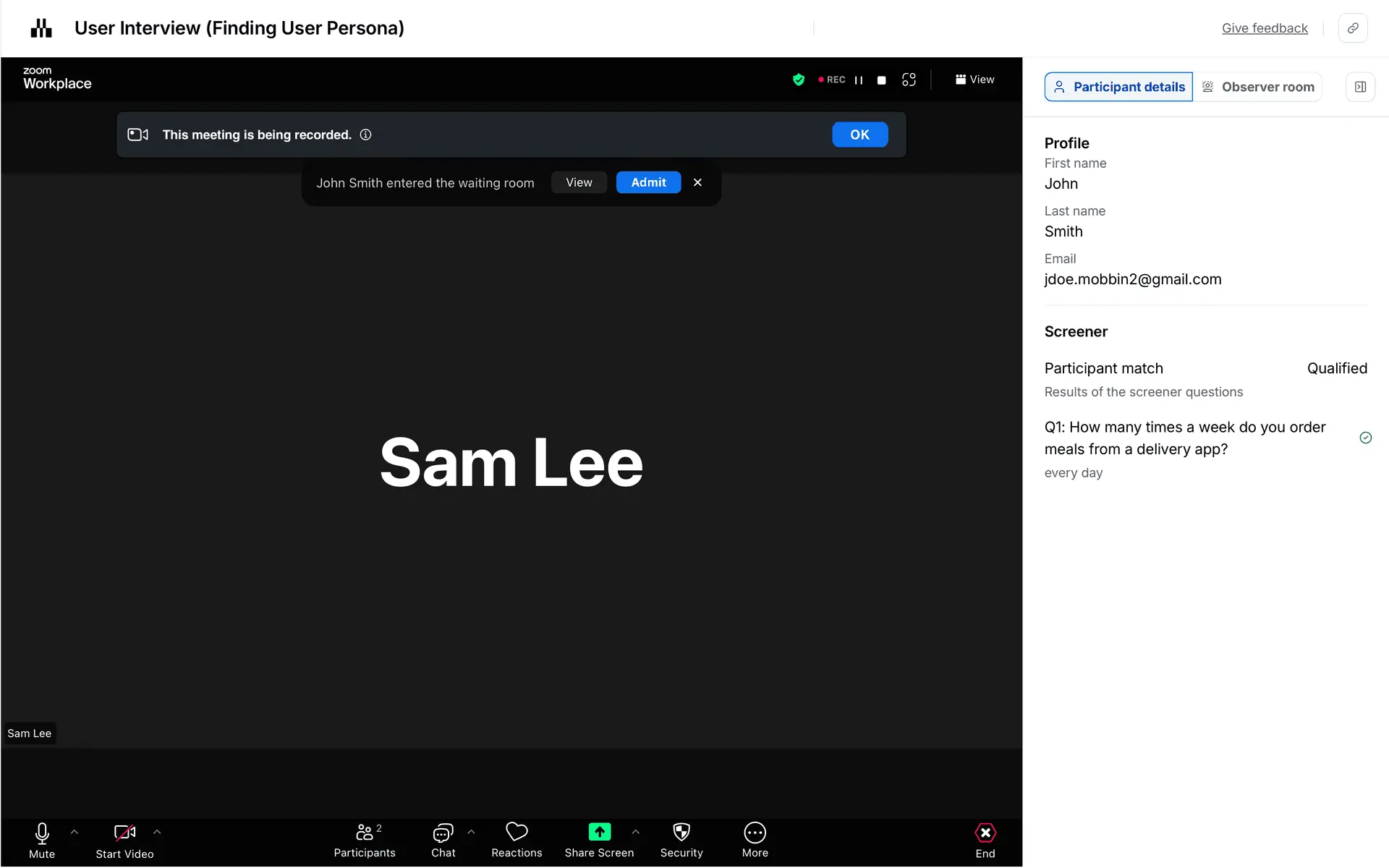Open the Give feedback link
1389x868 pixels.
[1265, 28]
